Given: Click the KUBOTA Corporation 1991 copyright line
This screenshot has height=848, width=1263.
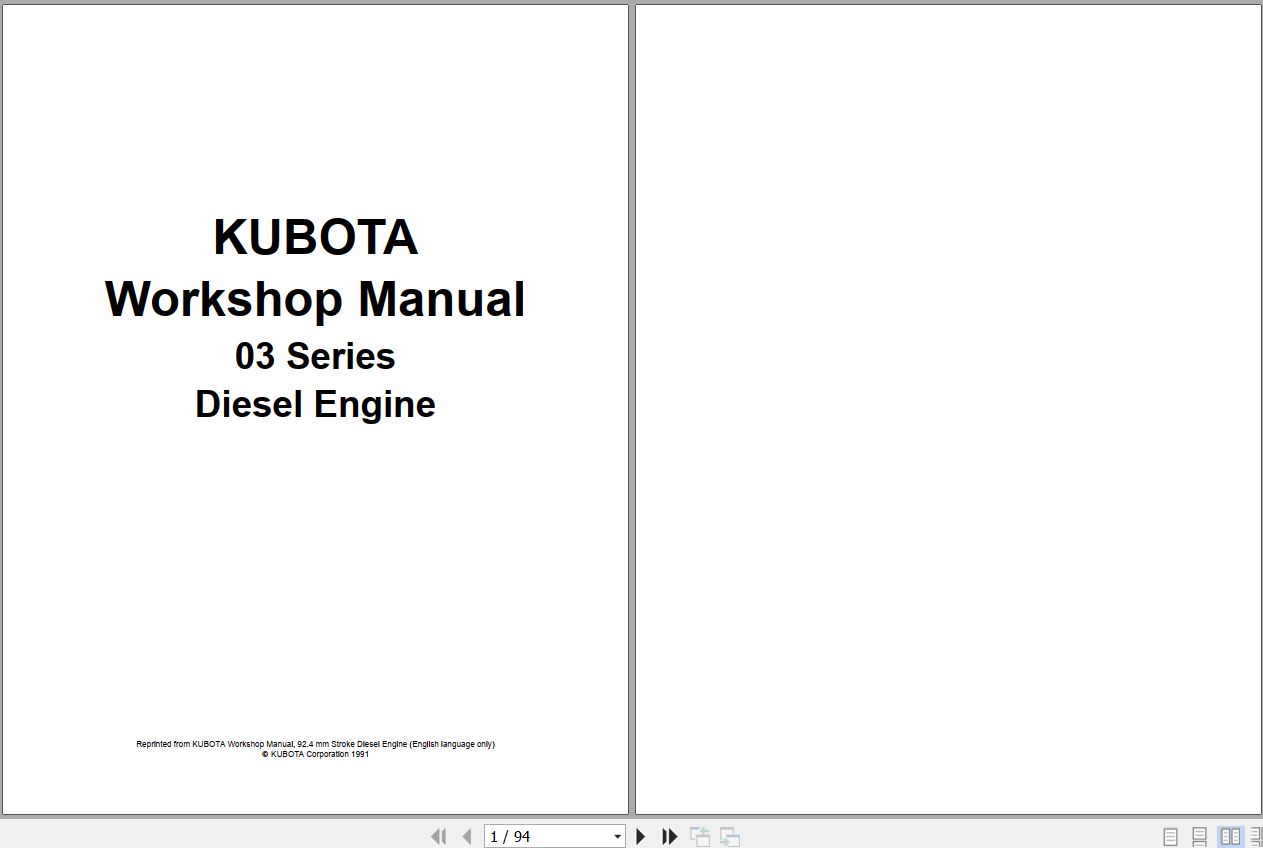Looking at the screenshot, I should 315,754.
